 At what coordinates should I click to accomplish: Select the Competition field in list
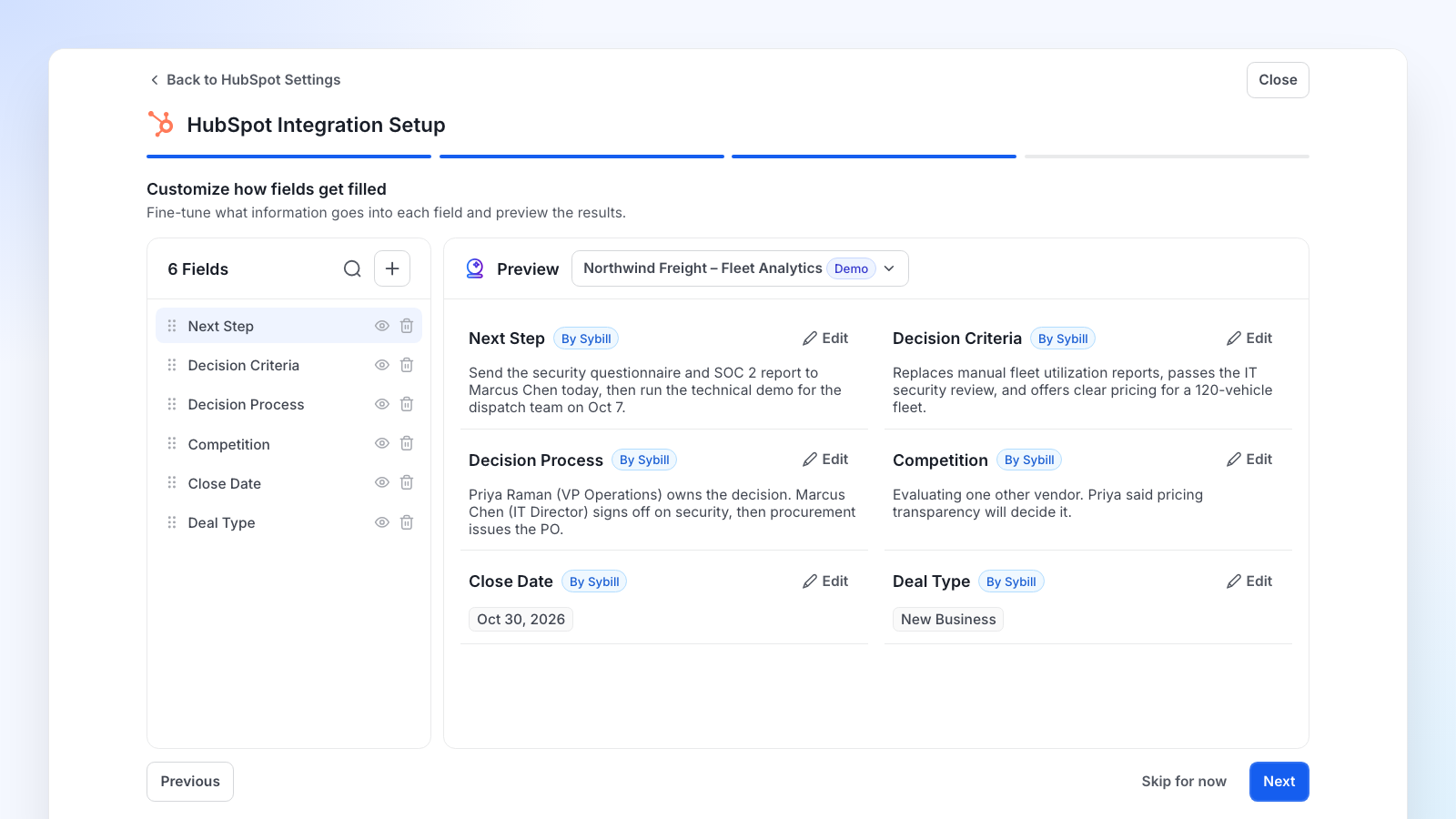[x=288, y=444]
